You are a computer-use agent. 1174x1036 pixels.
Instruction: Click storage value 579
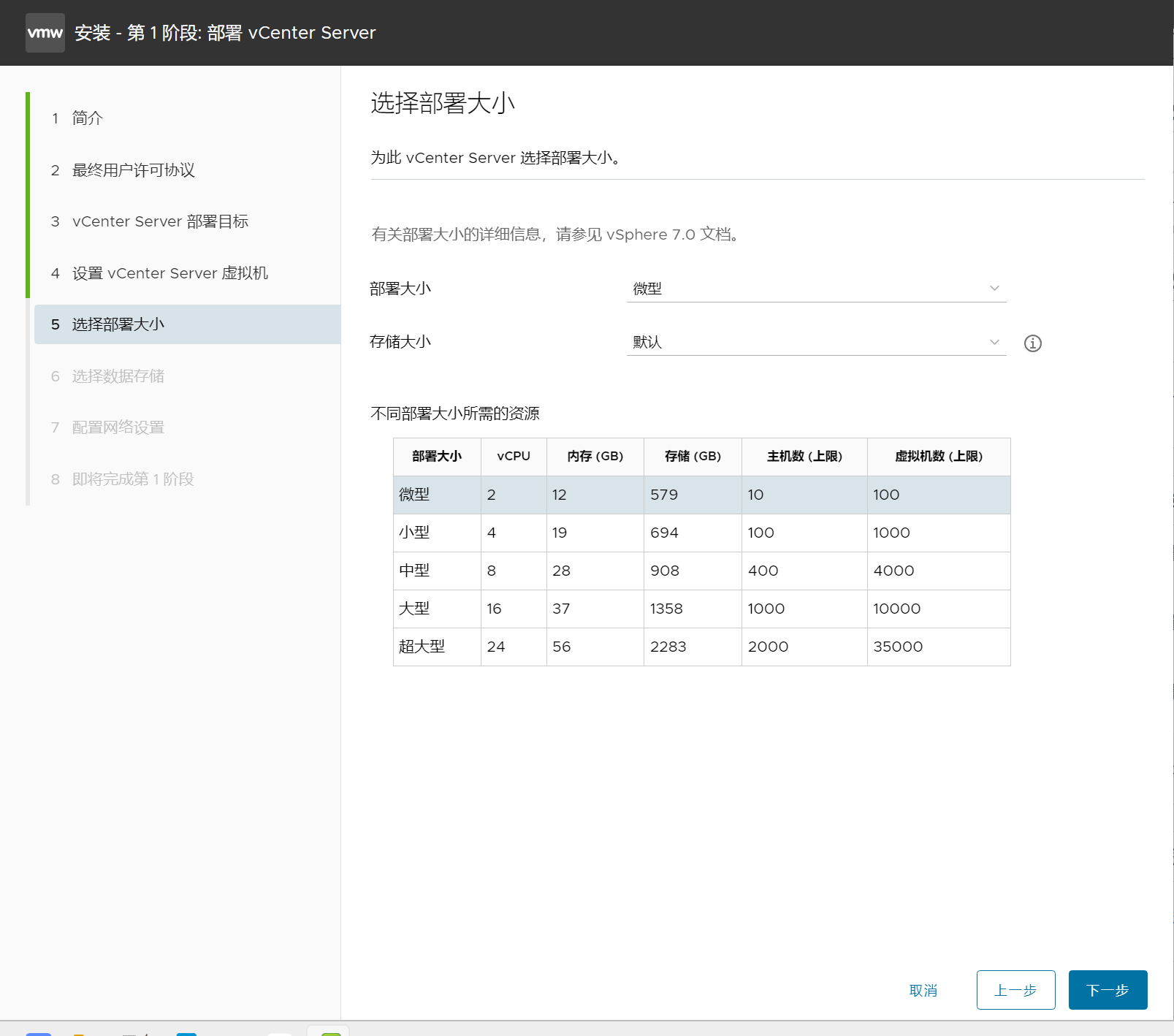click(664, 495)
